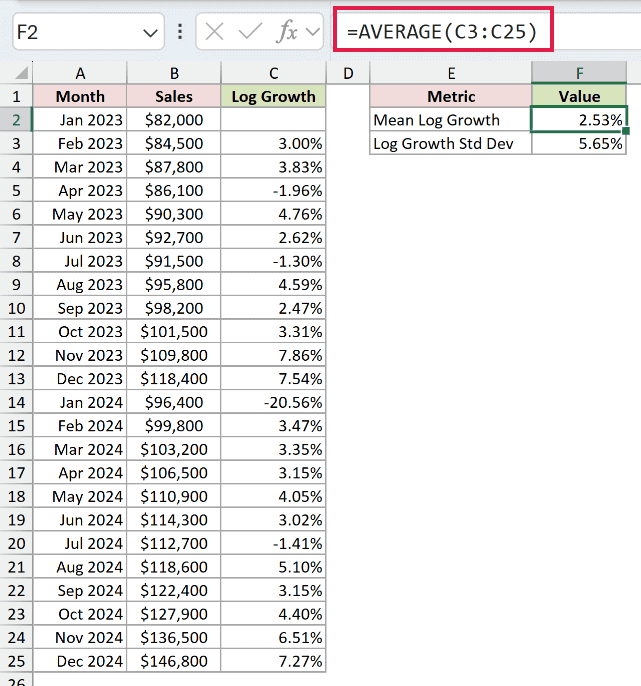Select the $127,900 sales cell
641x686 pixels.
pos(174,614)
